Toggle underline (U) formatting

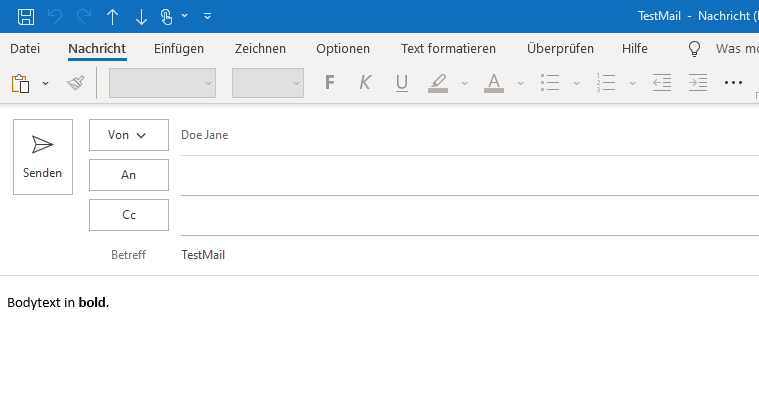coord(401,83)
